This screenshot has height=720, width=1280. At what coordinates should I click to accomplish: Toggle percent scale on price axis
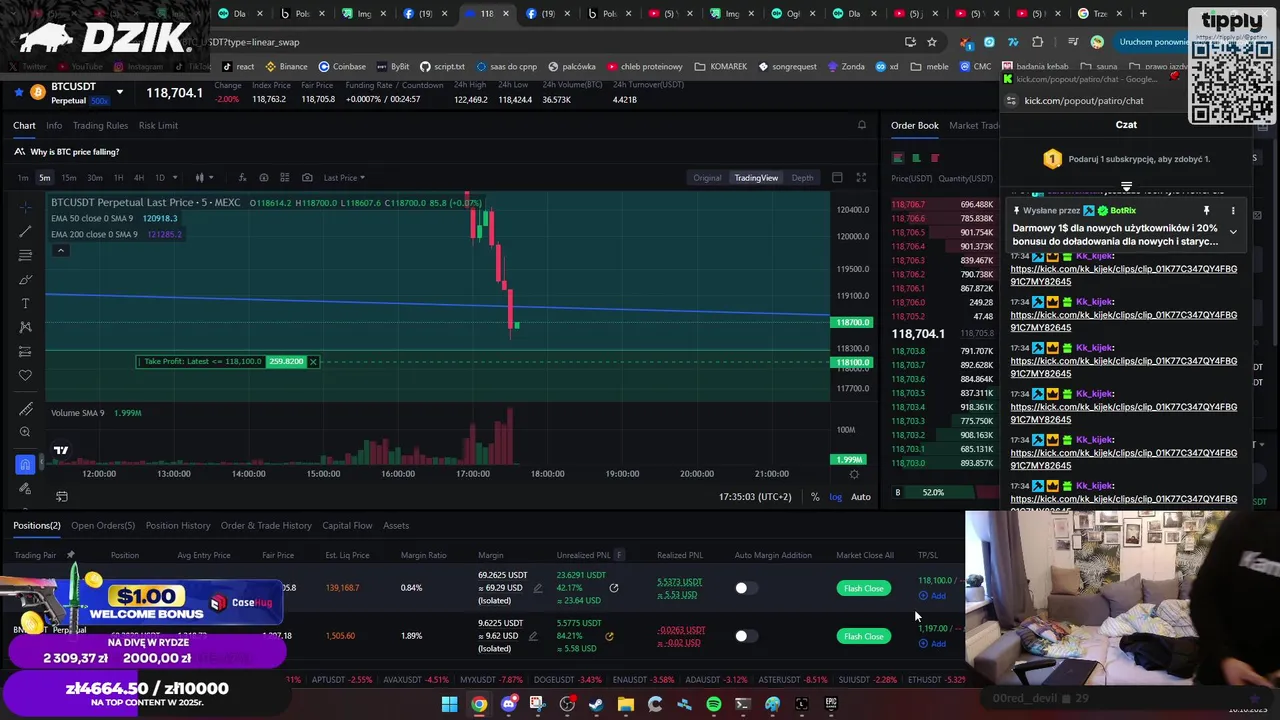[x=815, y=497]
